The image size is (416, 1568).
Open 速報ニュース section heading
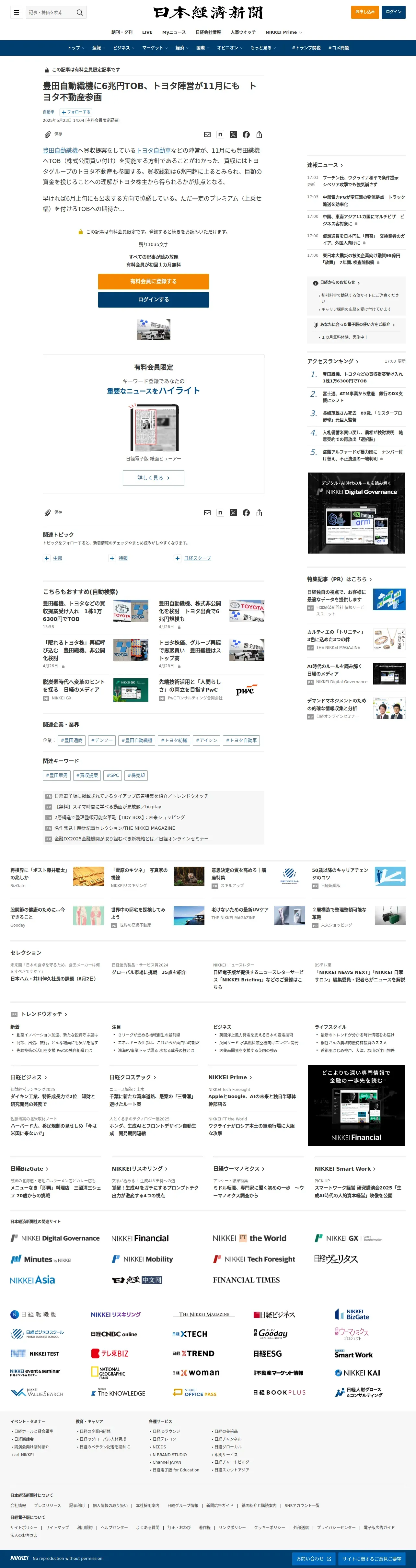[x=325, y=165]
